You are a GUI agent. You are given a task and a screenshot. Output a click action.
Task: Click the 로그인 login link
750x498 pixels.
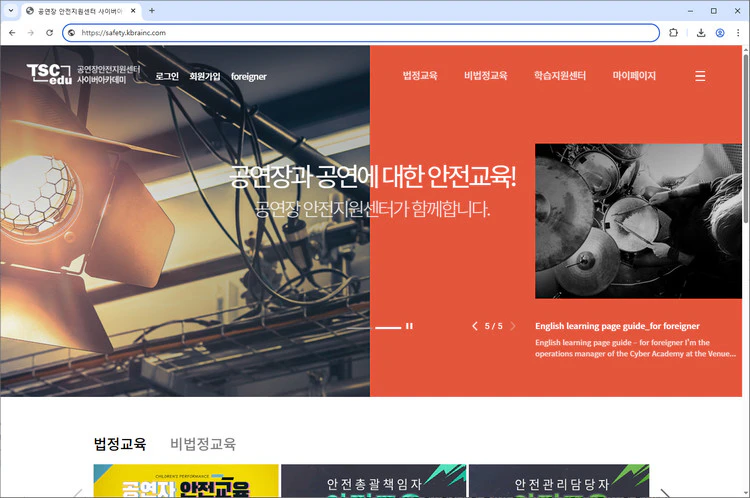click(167, 76)
